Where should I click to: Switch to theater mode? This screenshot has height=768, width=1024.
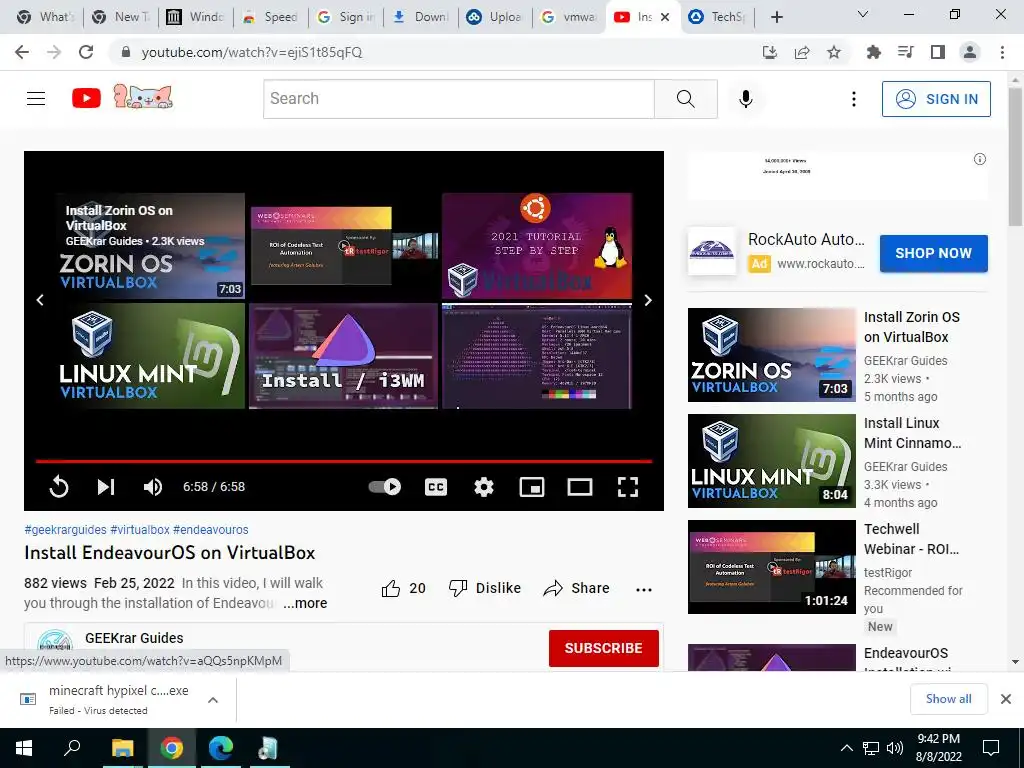pos(580,487)
